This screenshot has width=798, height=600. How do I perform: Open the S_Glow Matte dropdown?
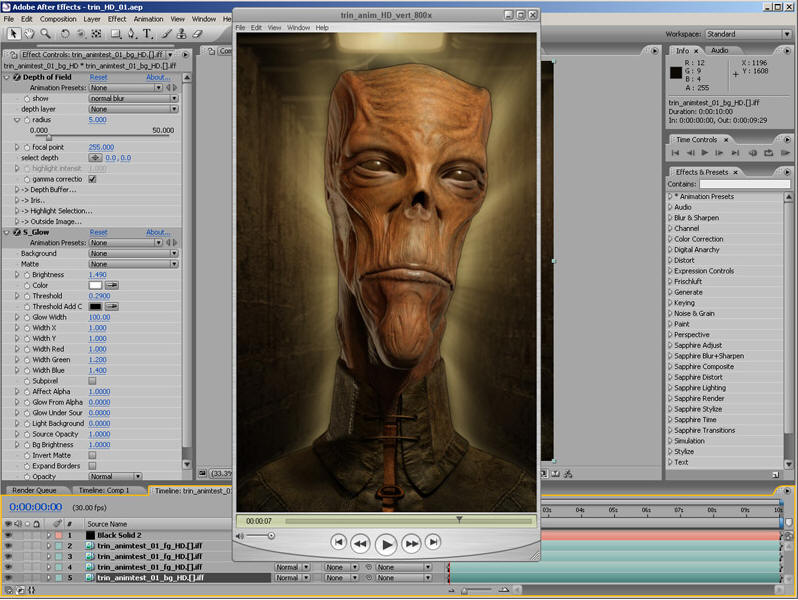pyautogui.click(x=133, y=264)
